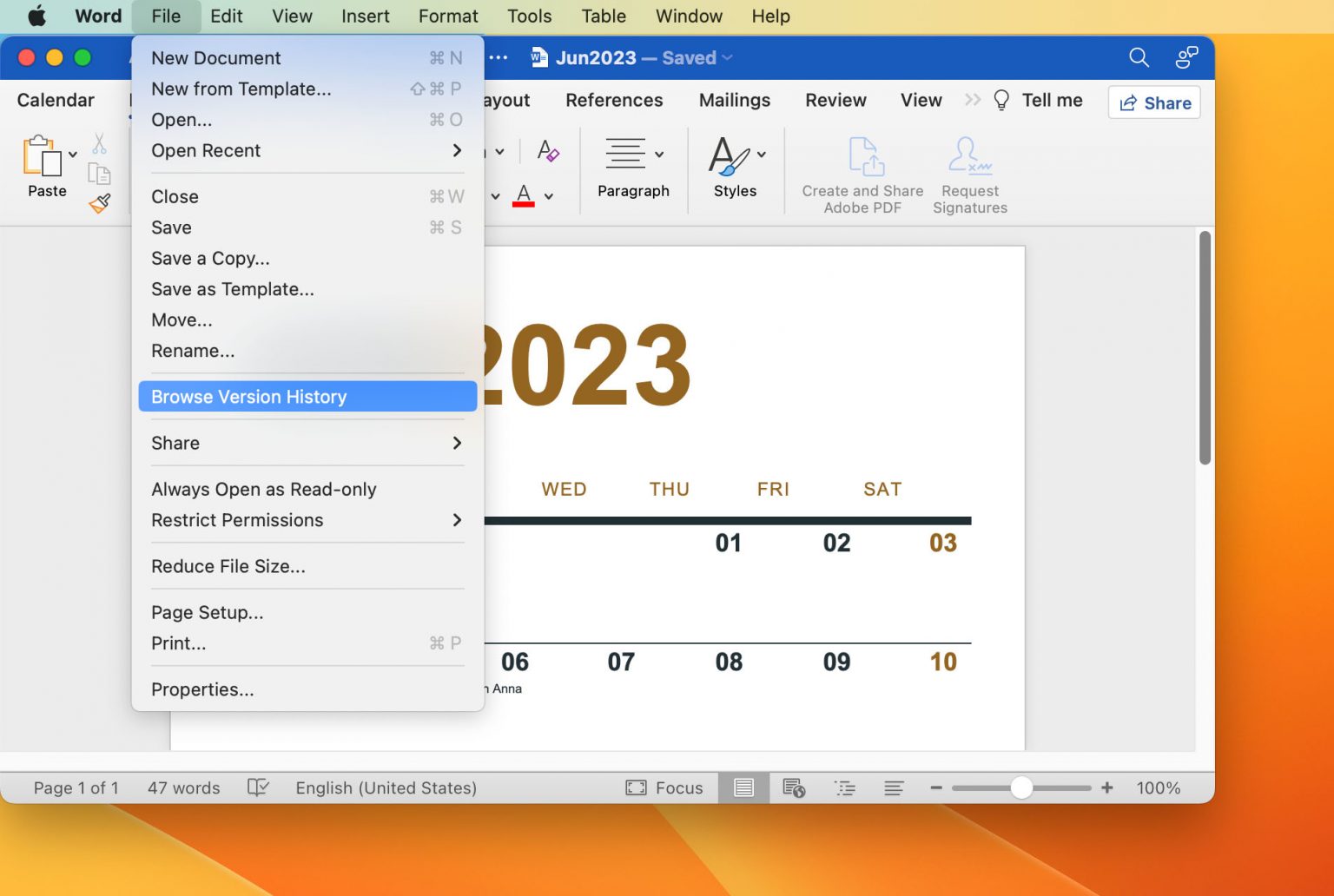The width and height of the screenshot is (1334, 896).
Task: Expand the Share submenu in File menu
Action: [x=304, y=443]
